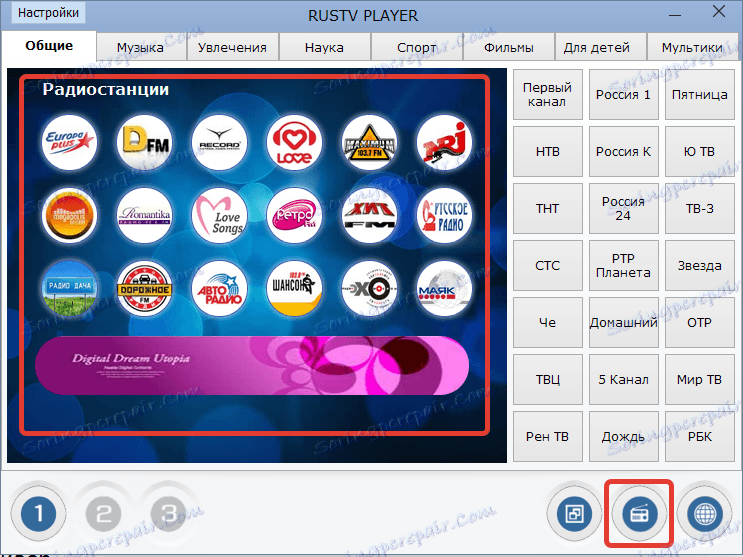
Task: Open Мир ТВ channel
Action: point(699,379)
